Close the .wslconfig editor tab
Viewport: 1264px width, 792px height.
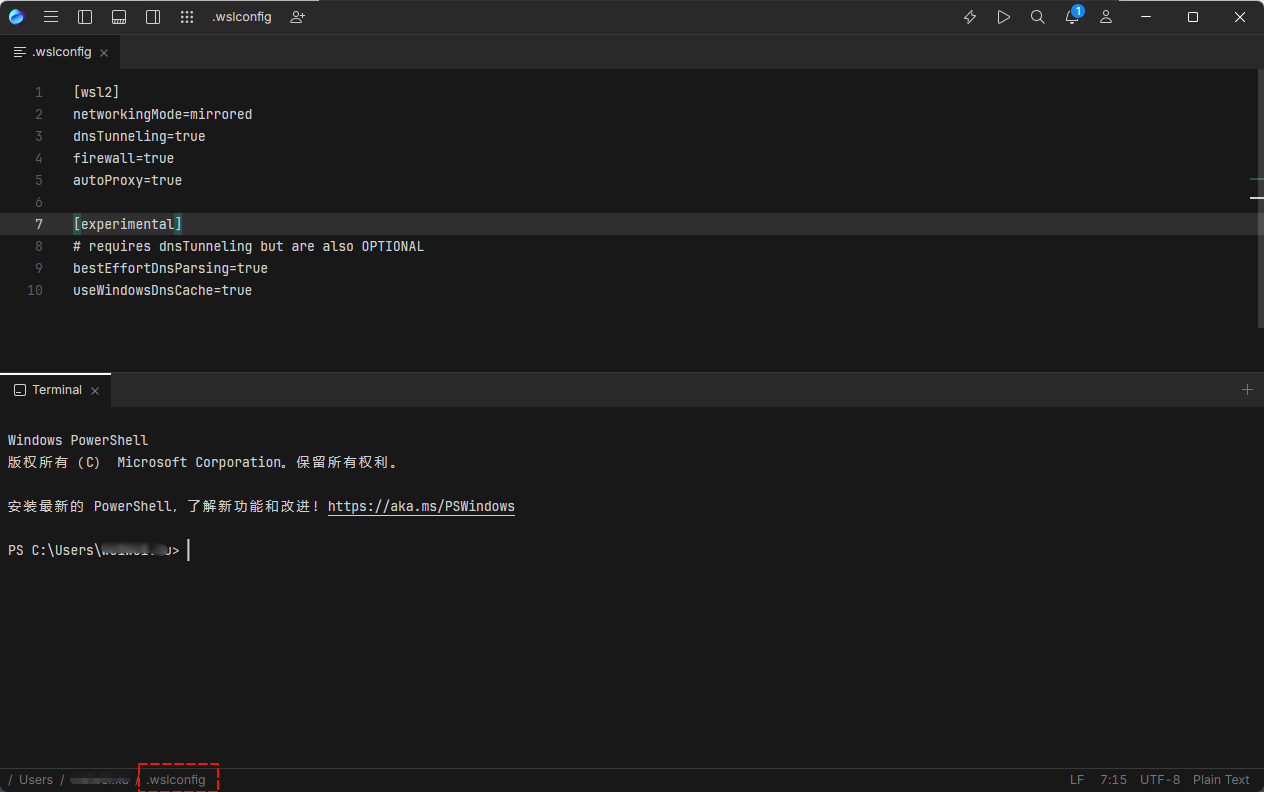point(104,53)
